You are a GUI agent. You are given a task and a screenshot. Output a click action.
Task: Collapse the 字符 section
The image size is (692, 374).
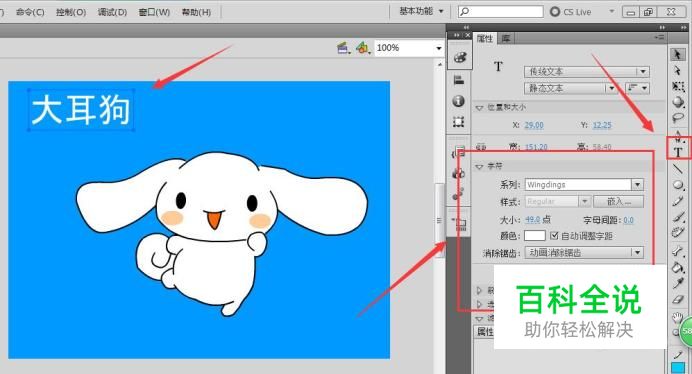(479, 166)
